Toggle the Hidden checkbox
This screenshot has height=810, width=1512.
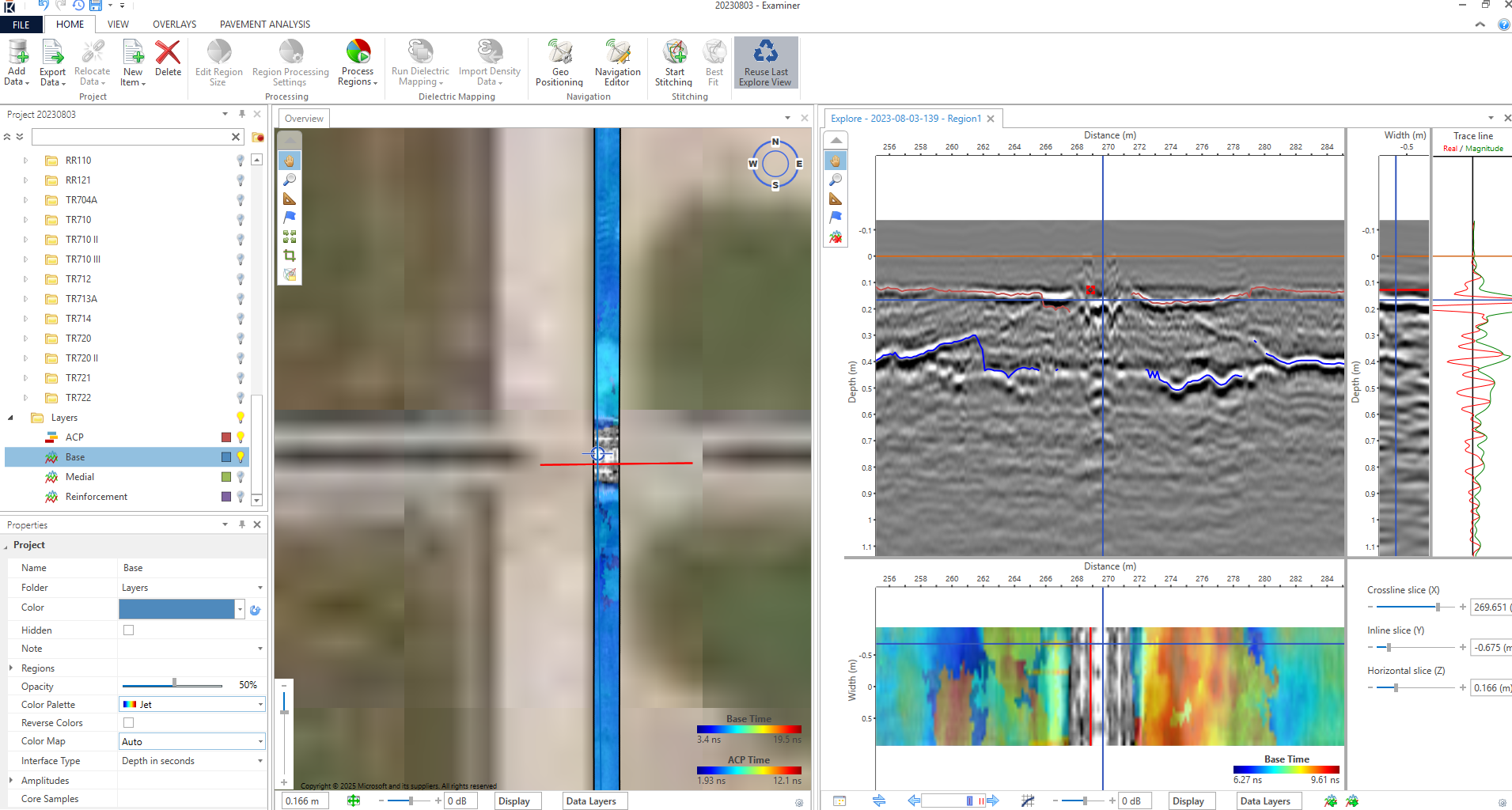[129, 630]
